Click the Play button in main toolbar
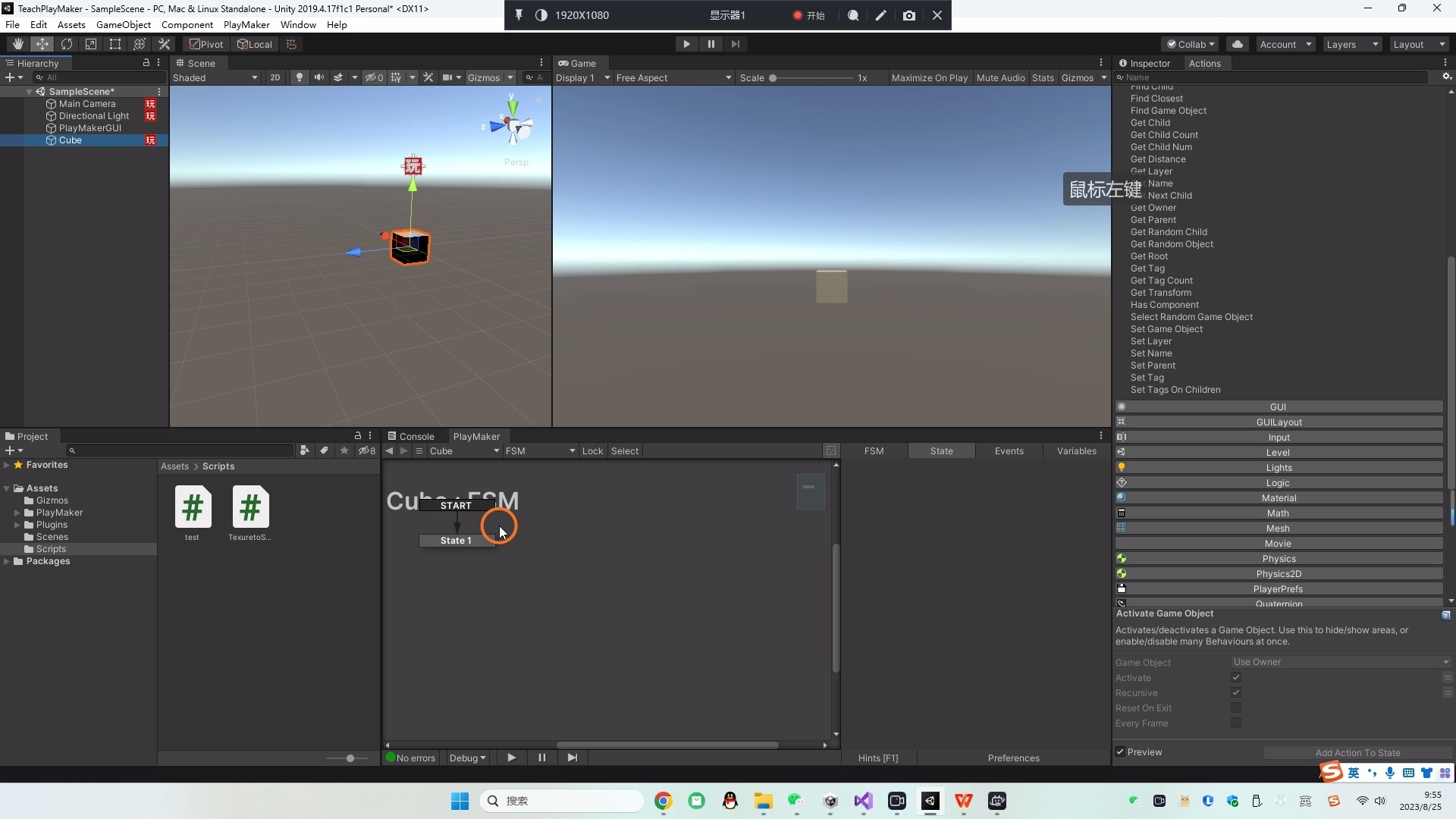This screenshot has height=819, width=1456. point(686,44)
